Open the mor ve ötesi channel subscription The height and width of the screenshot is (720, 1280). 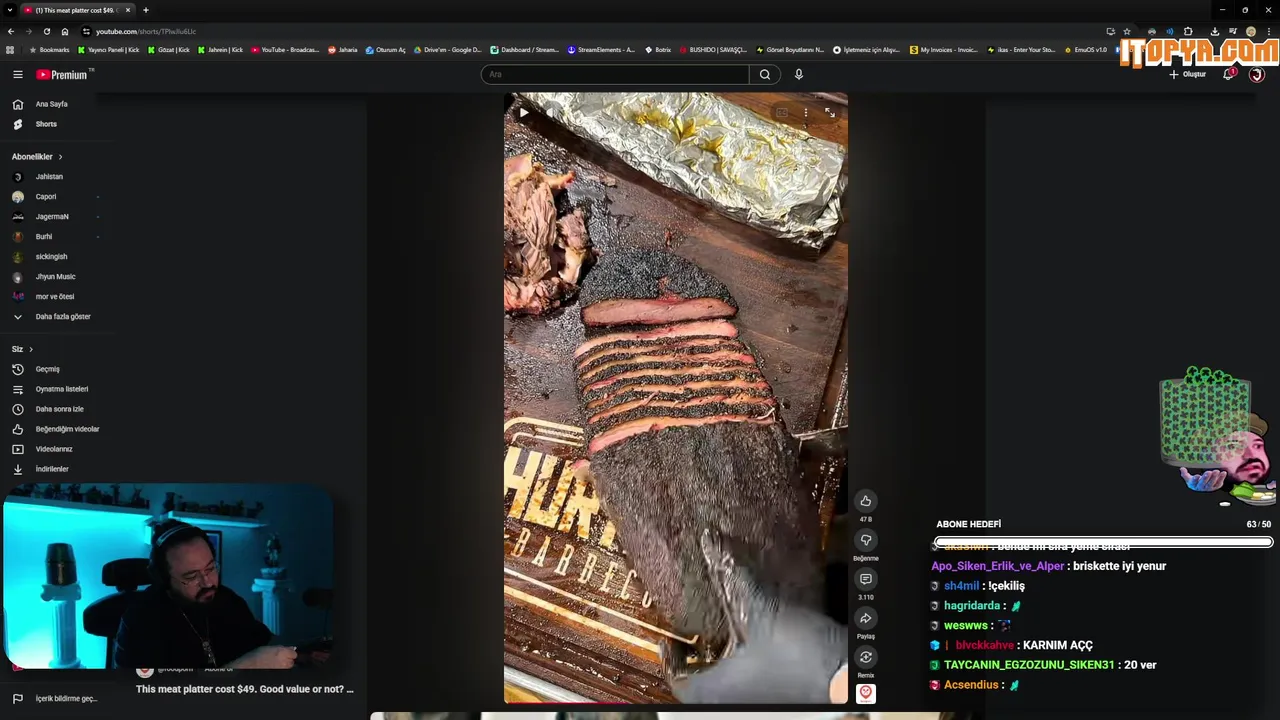[x=55, y=297]
